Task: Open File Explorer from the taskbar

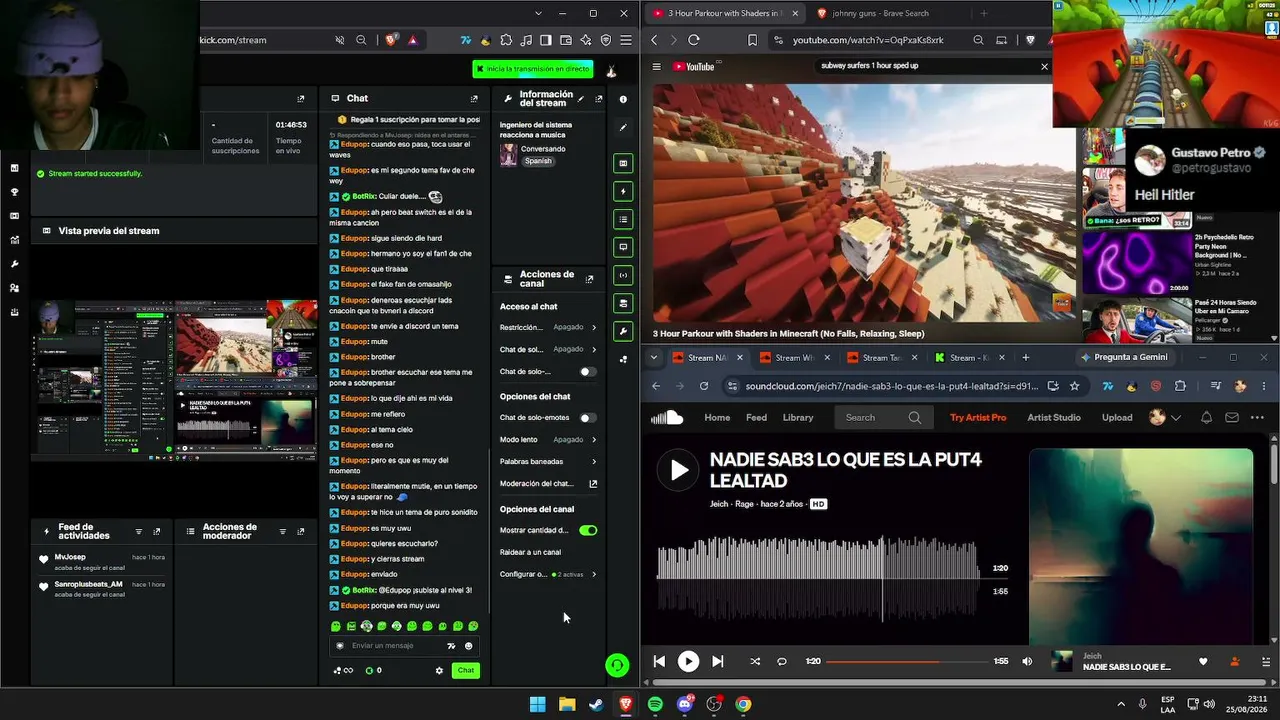Action: tap(567, 704)
